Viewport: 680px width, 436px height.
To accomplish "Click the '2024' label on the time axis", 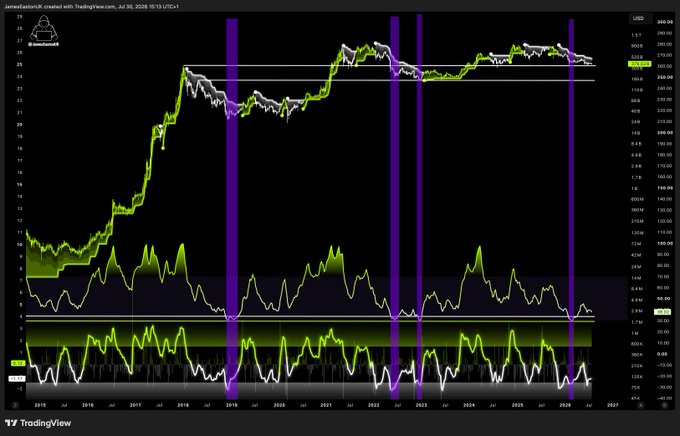I will click(x=469, y=405).
